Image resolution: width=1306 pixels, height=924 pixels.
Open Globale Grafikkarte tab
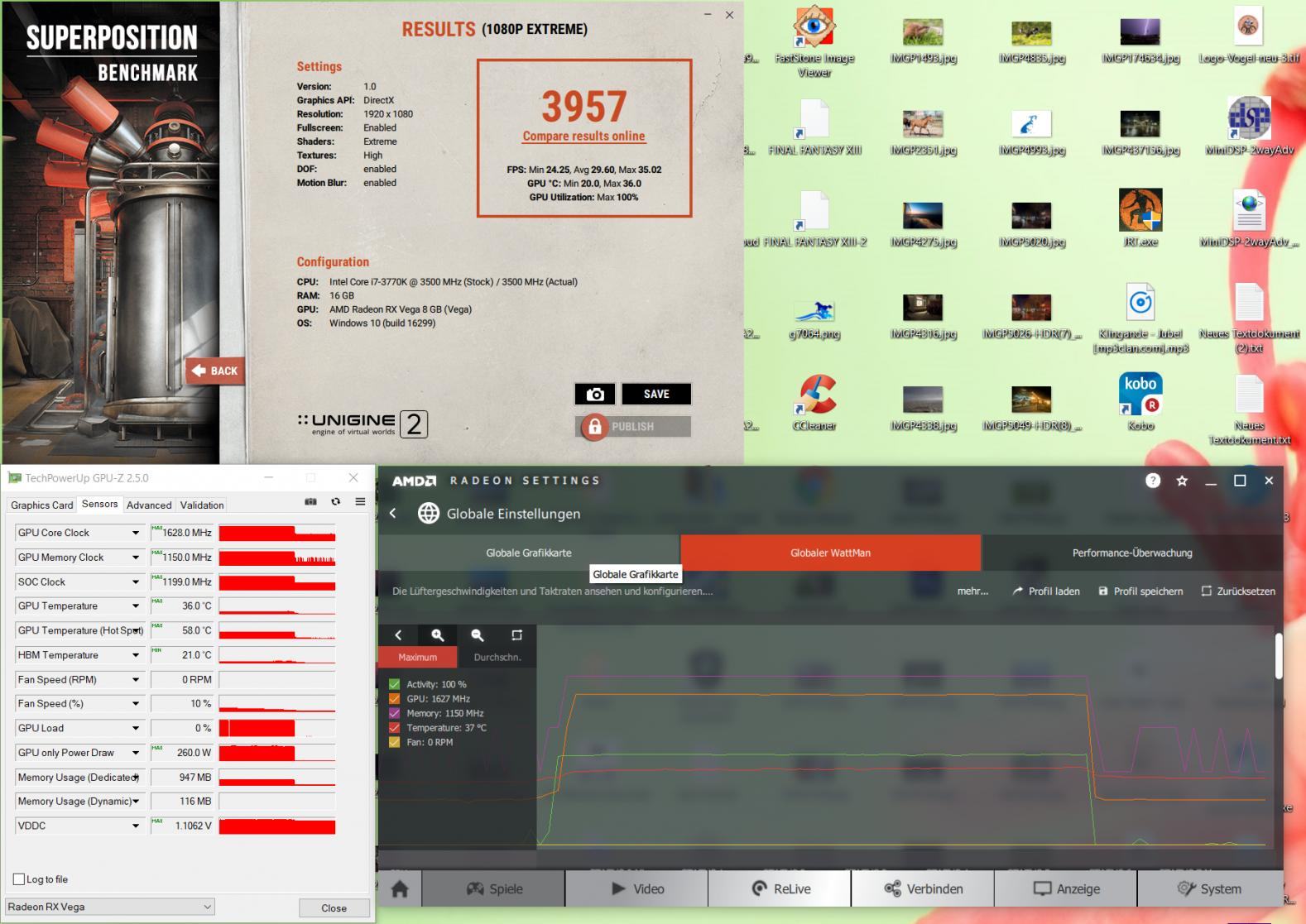[x=528, y=553]
